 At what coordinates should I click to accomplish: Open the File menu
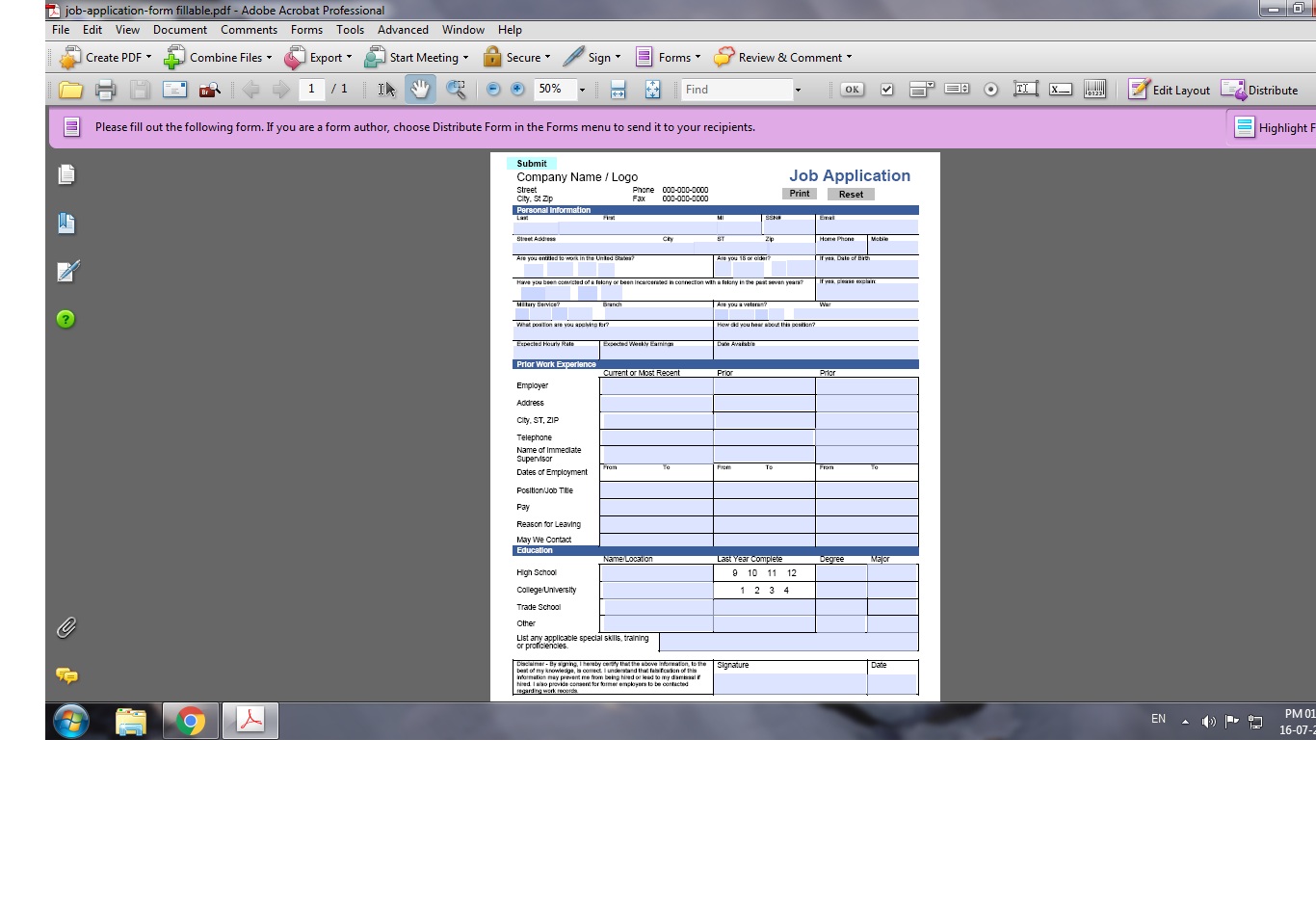(61, 30)
